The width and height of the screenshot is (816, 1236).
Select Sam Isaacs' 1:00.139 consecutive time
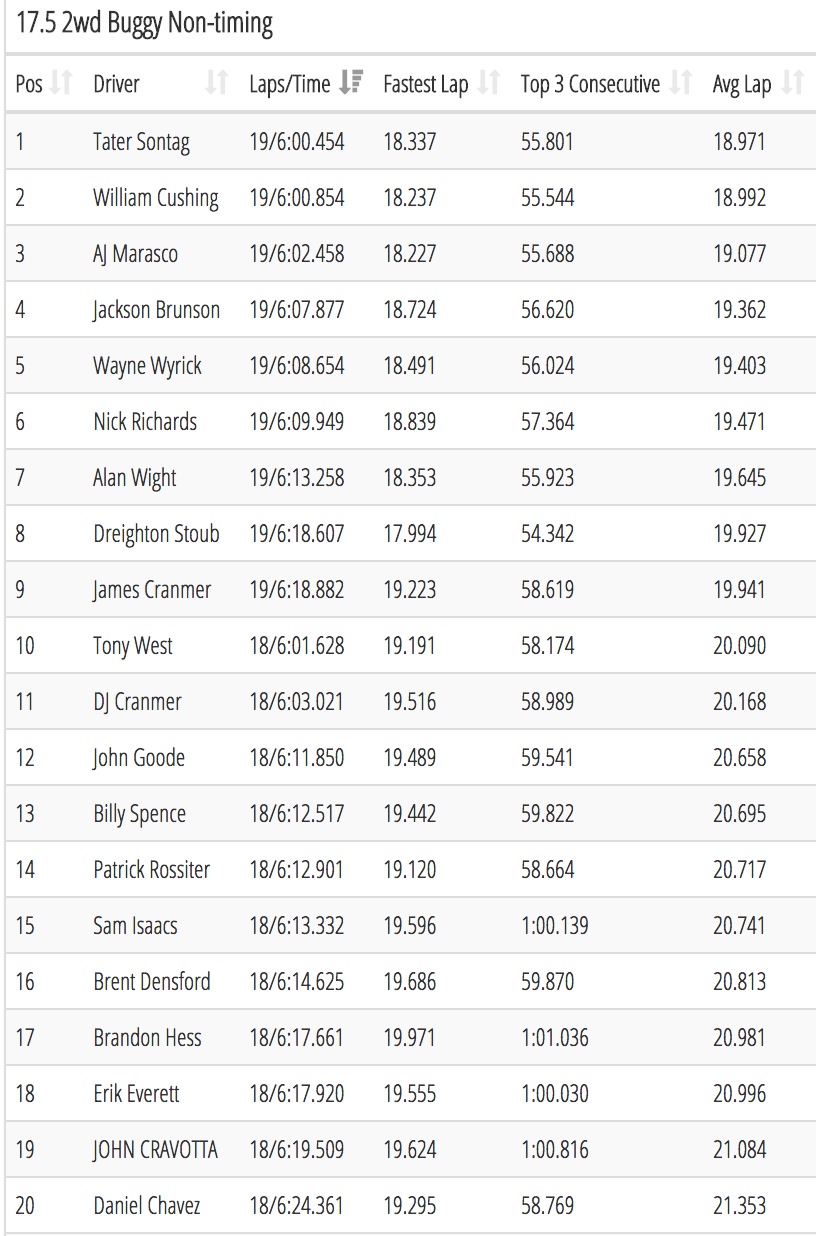coord(555,926)
